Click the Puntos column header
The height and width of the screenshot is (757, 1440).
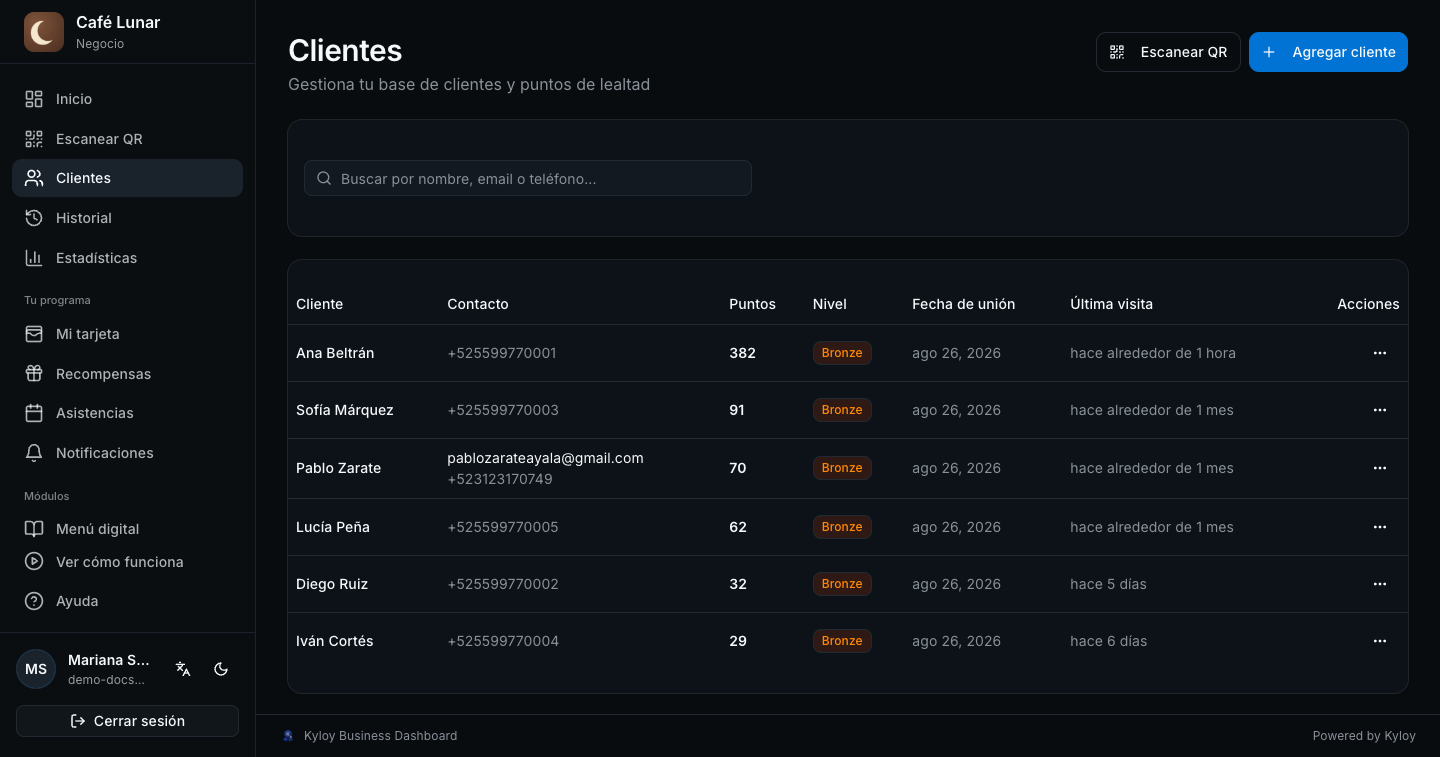(x=752, y=304)
